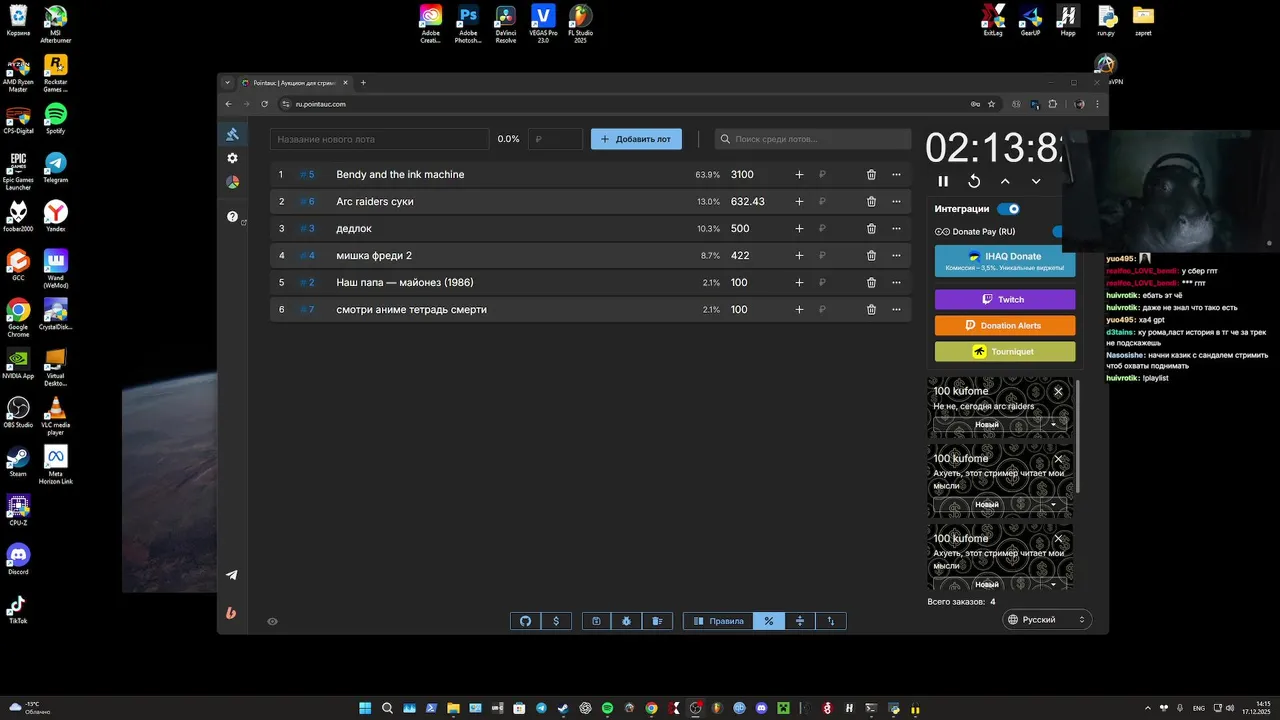The width and height of the screenshot is (1280, 720).
Task: Open the pie chart wheel page
Action: 232,182
